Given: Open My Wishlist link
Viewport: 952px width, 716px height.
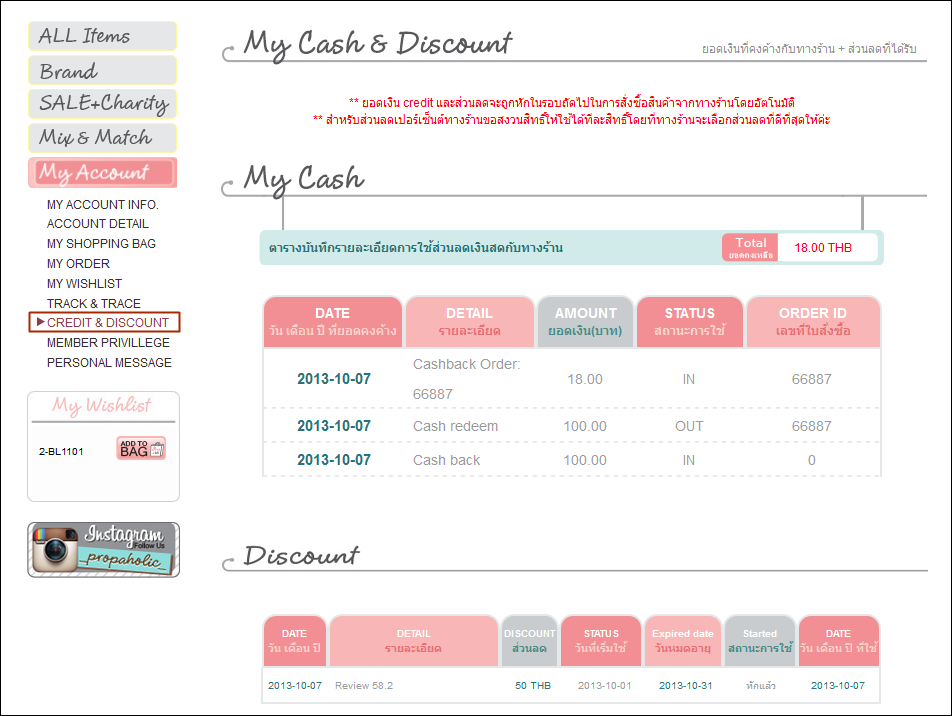Looking at the screenshot, I should pos(84,284).
